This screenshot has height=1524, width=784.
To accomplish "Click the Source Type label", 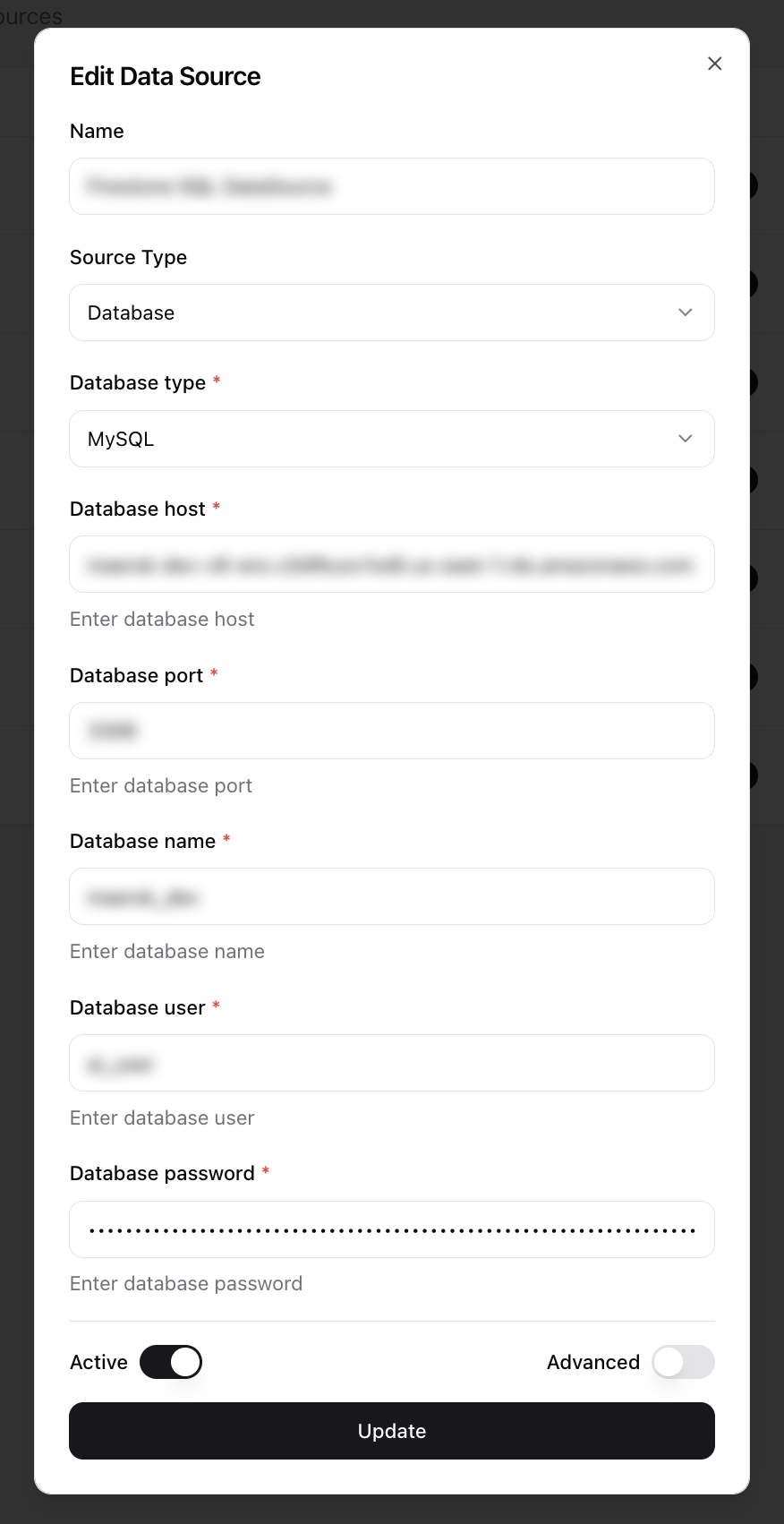I will (x=128, y=257).
